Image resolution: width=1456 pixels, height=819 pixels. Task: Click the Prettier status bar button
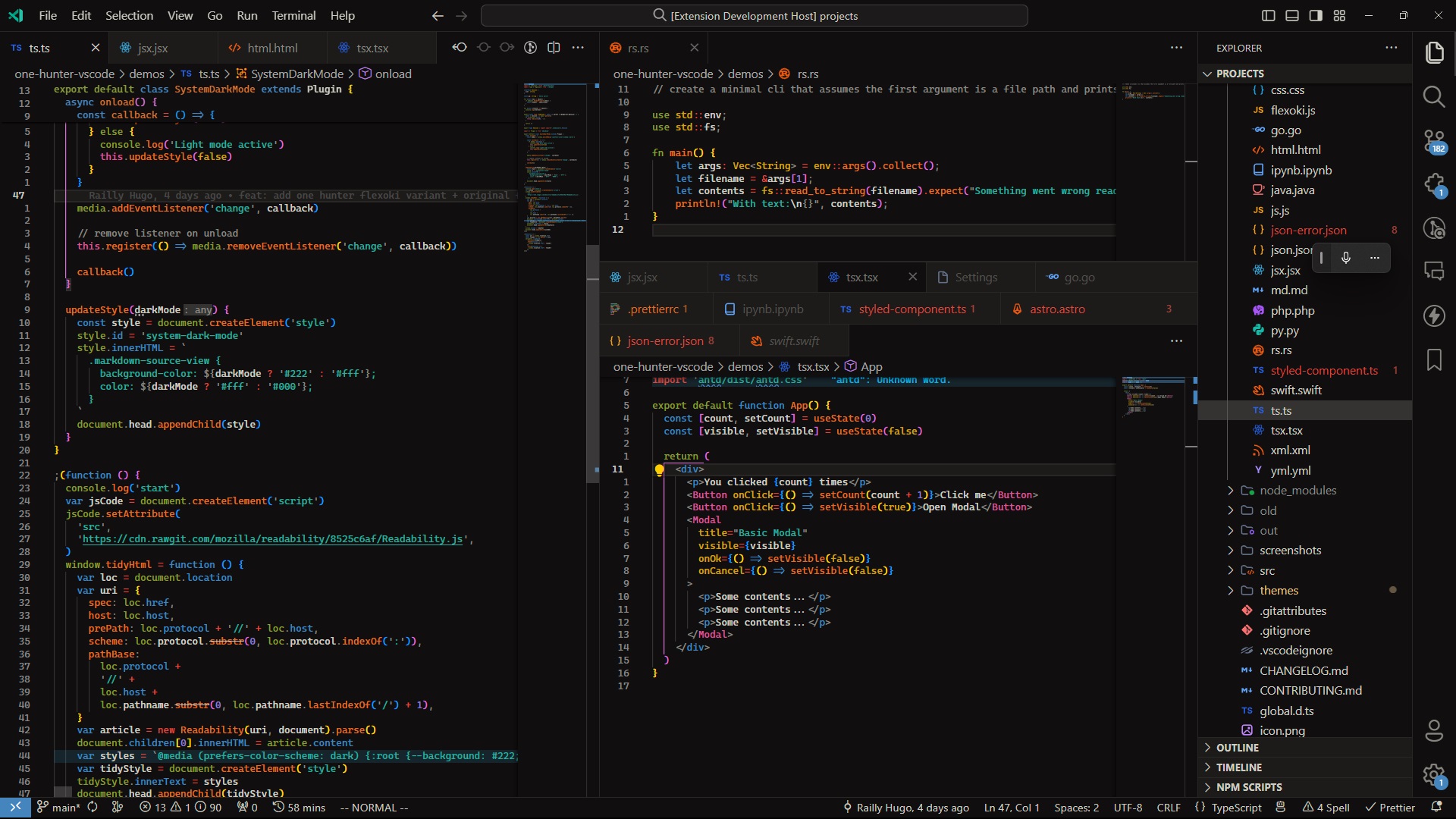(1390, 808)
